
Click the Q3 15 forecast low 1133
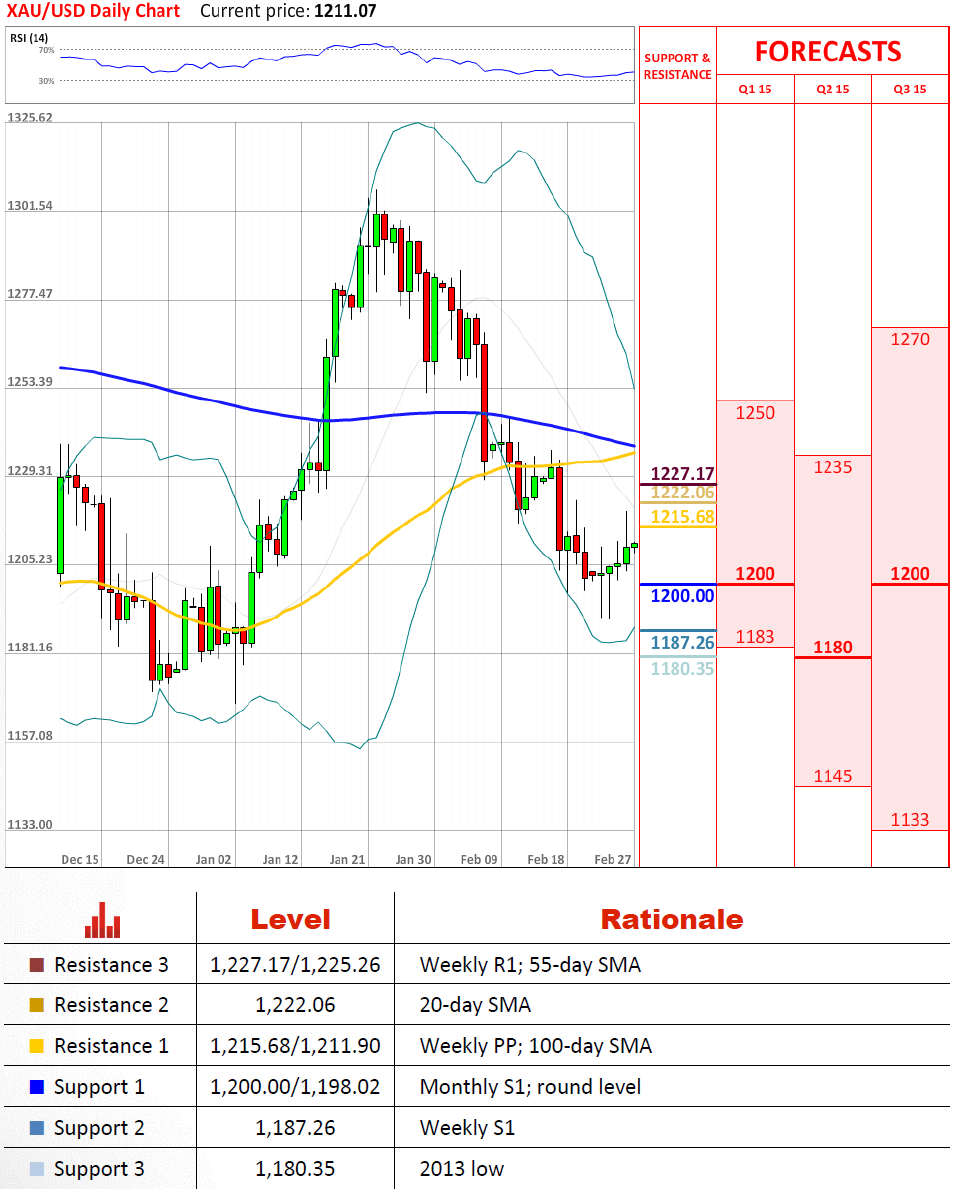[910, 819]
